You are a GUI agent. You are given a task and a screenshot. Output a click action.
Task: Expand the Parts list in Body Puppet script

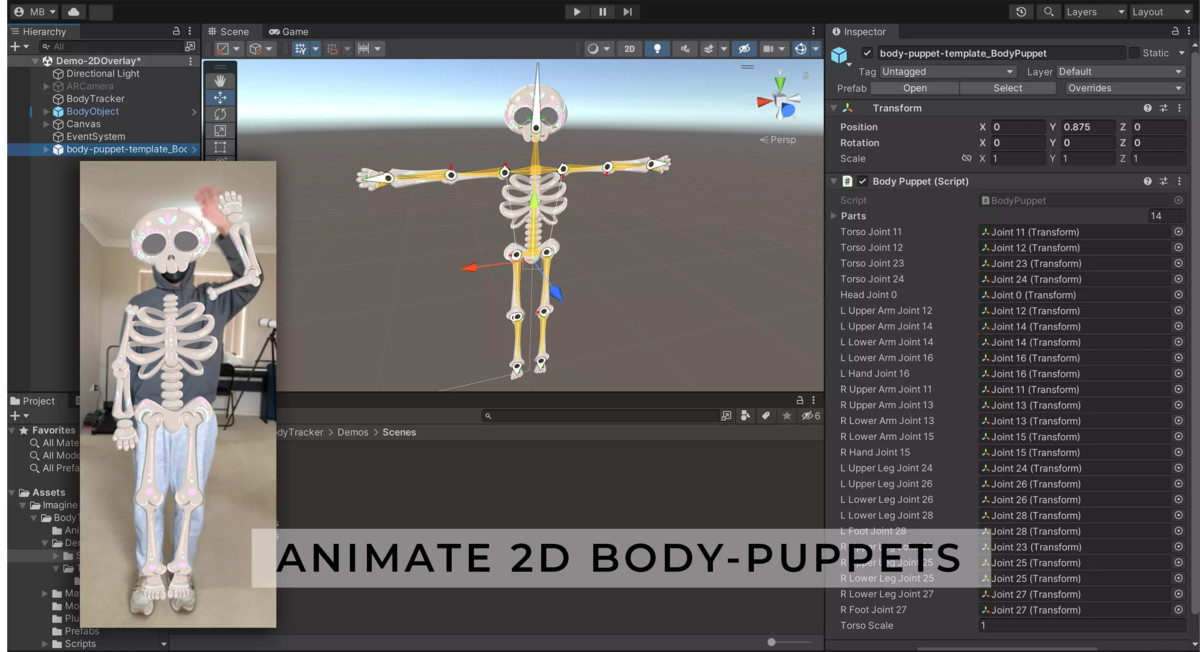click(835, 215)
